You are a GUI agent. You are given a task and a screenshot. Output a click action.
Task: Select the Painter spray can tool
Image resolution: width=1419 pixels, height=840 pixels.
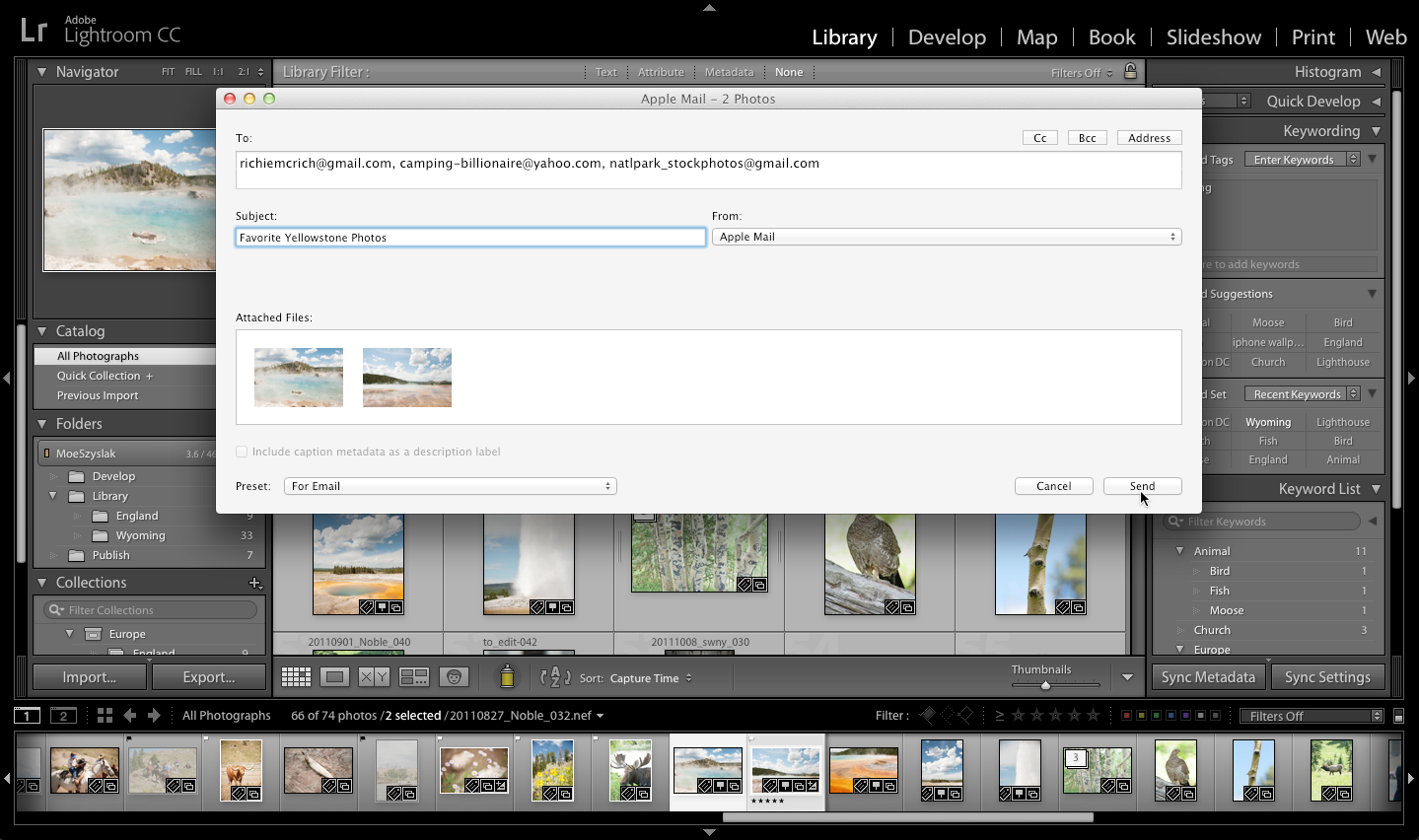tap(504, 676)
